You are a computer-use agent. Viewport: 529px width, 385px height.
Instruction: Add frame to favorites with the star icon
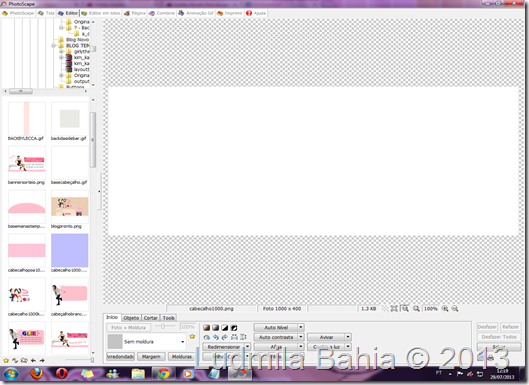pyautogui.click(x=192, y=336)
